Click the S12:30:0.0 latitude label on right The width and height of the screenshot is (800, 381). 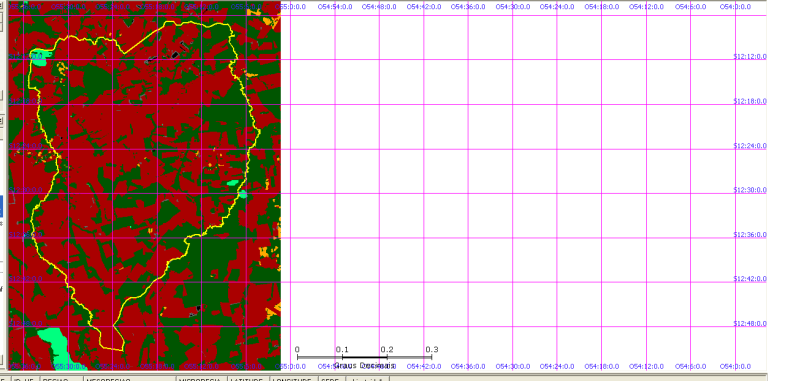point(750,190)
